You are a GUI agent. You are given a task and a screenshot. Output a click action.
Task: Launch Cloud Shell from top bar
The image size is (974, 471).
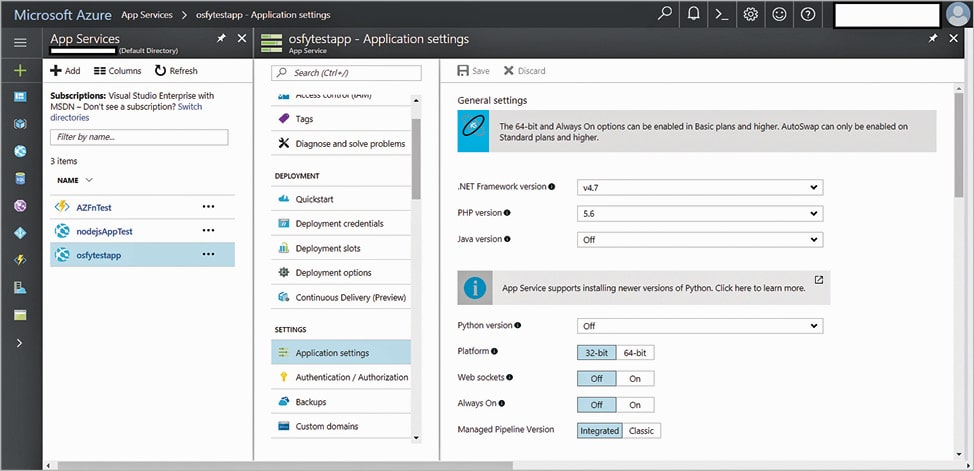pos(722,14)
